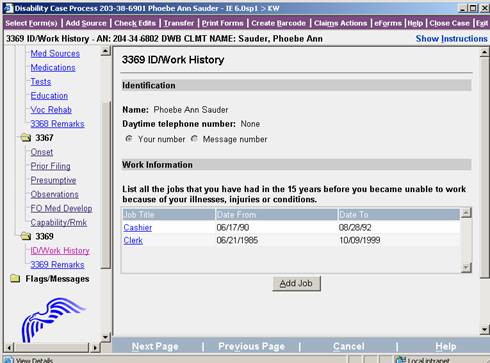This screenshot has width=490, height=363.
Task: Open the Help menu in top bar
Action: click(415, 23)
